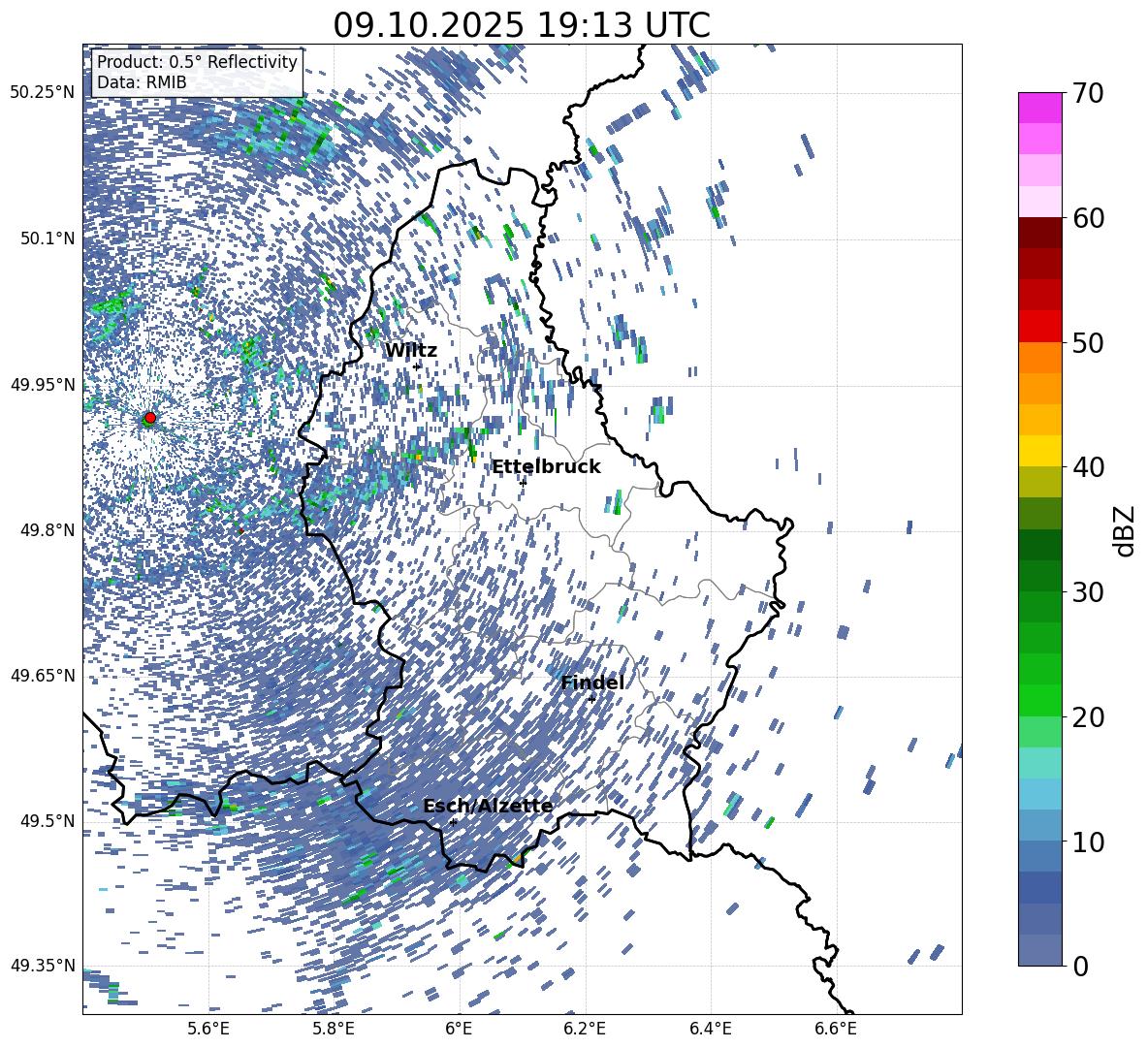
Task: Click the colorbar tick label 20
Action: click(x=1087, y=716)
